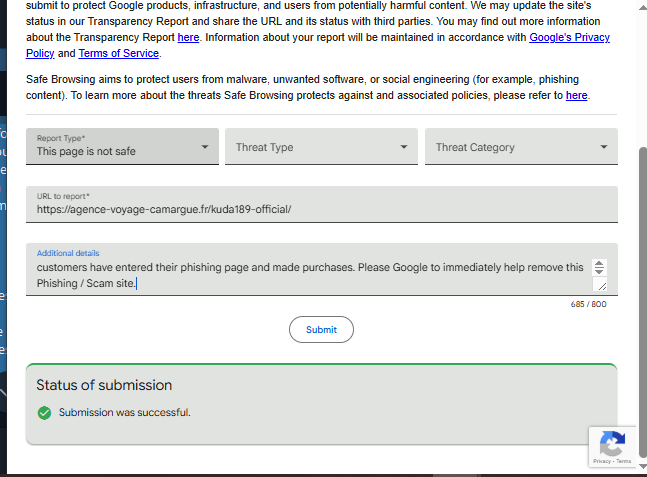The width and height of the screenshot is (647, 477).
Task: Click the URL to report field
Action: click(321, 204)
